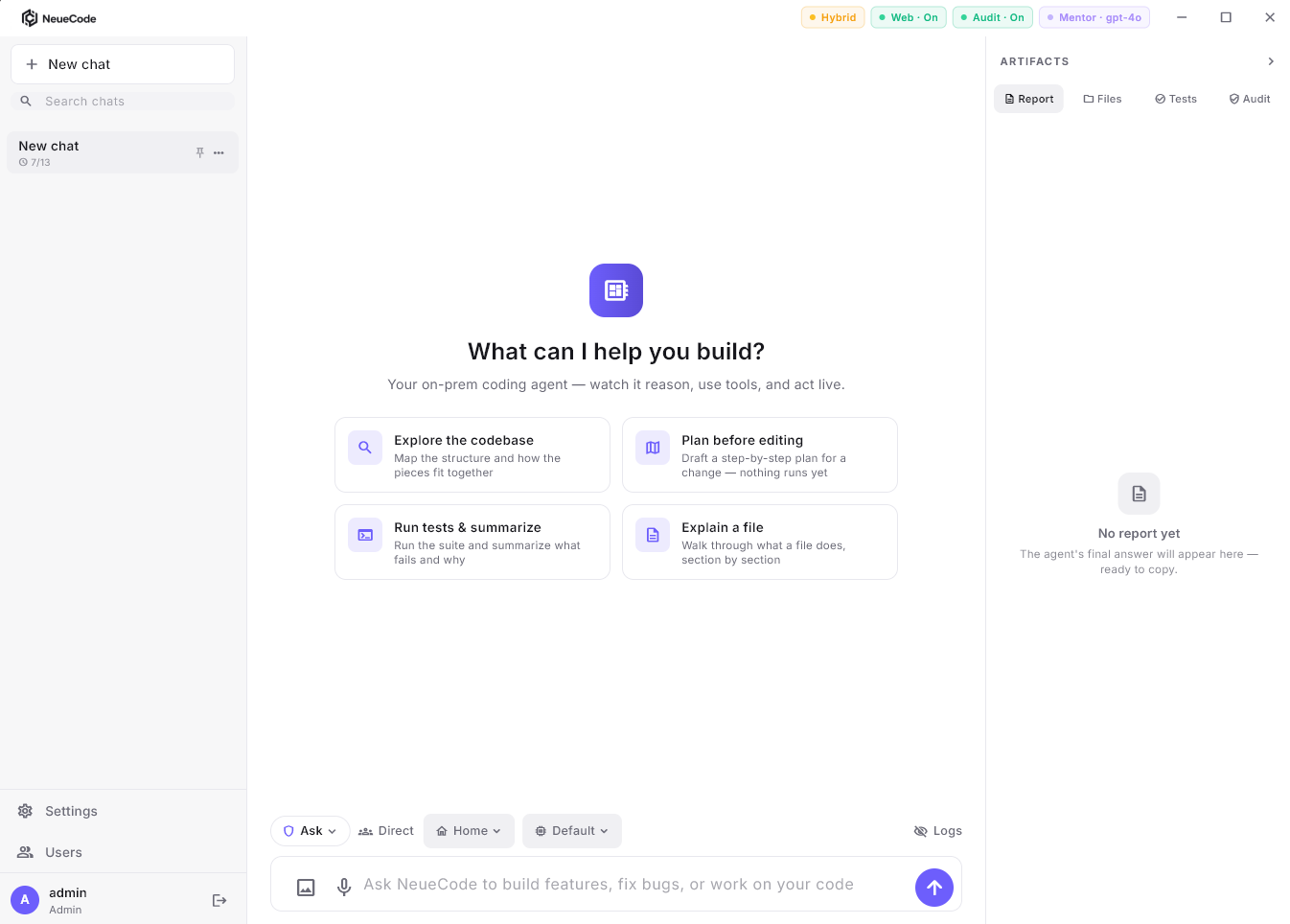This screenshot has height=924, width=1290.
Task: Switch to the Files tab
Action: [x=1102, y=99]
